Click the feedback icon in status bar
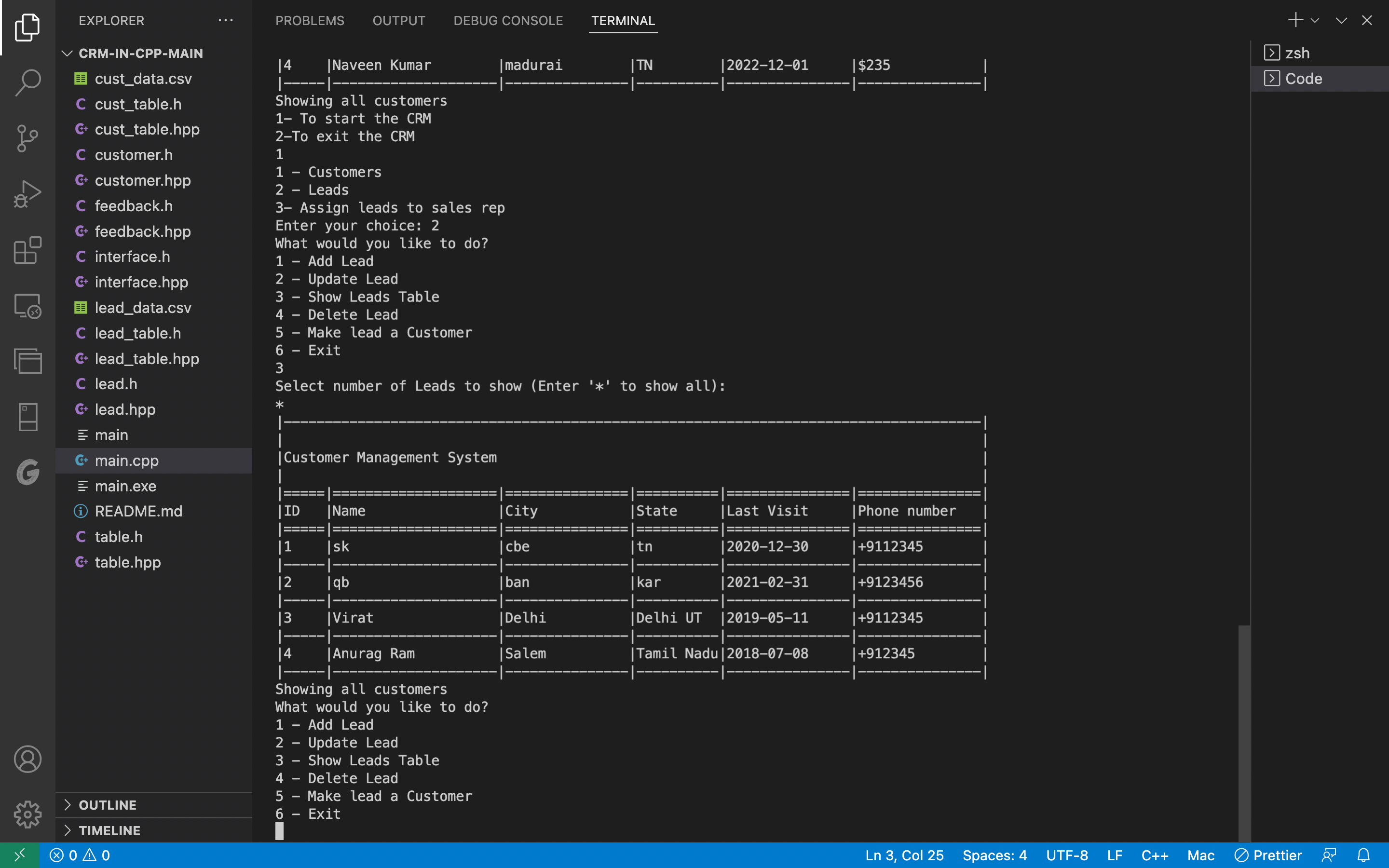1389x868 pixels. (x=1329, y=855)
